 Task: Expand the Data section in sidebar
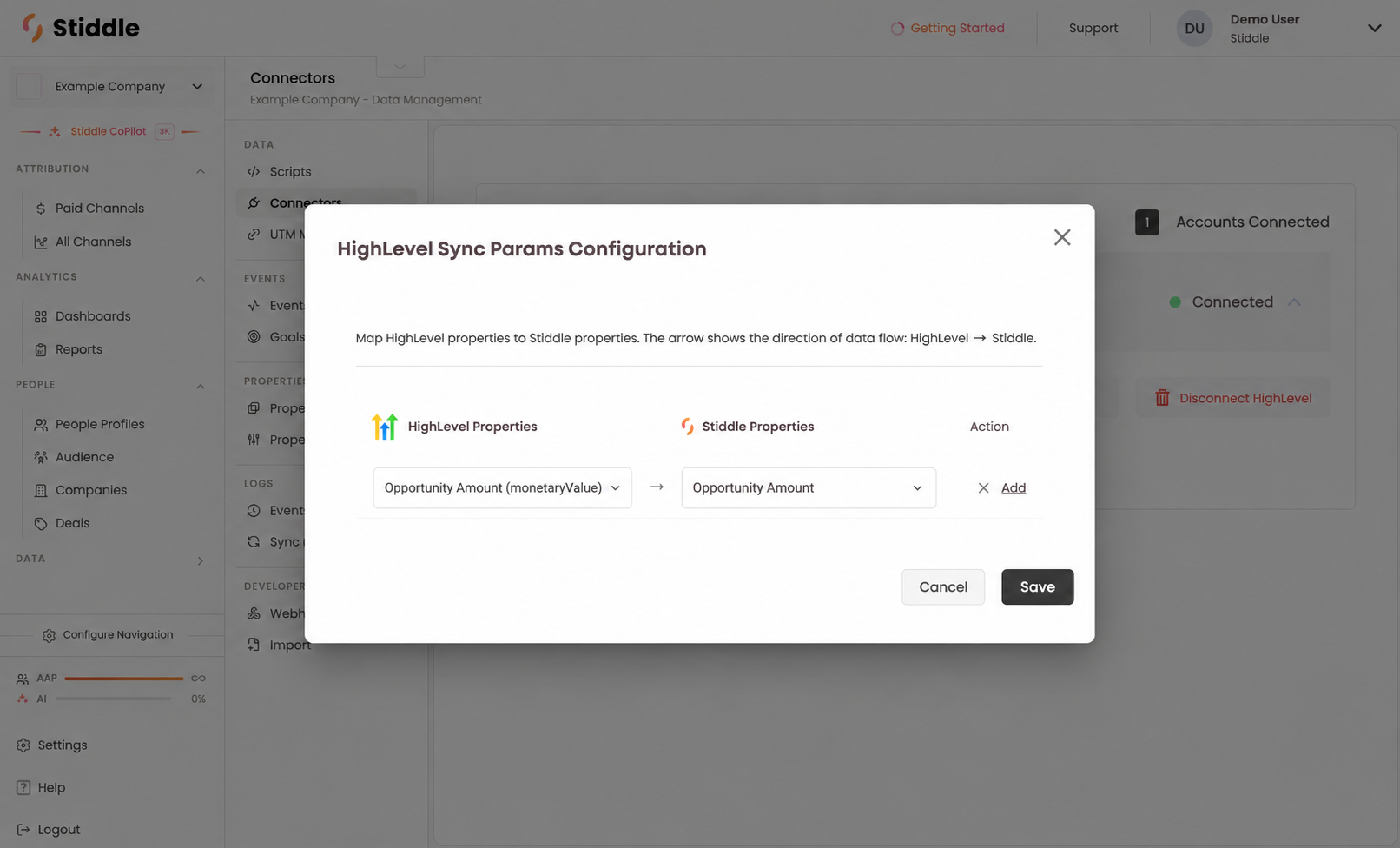[201, 560]
